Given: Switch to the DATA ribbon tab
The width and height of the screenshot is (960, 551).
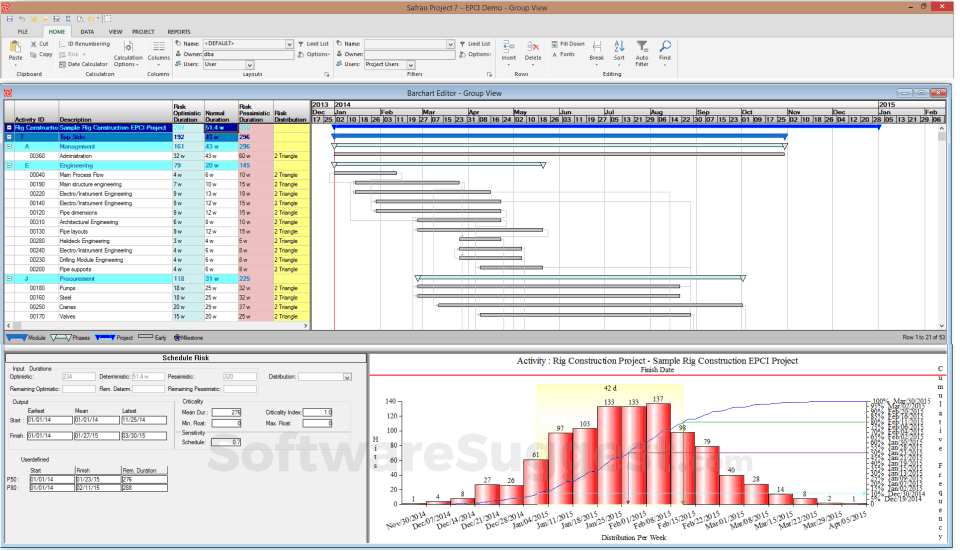Looking at the screenshot, I should click(88, 32).
